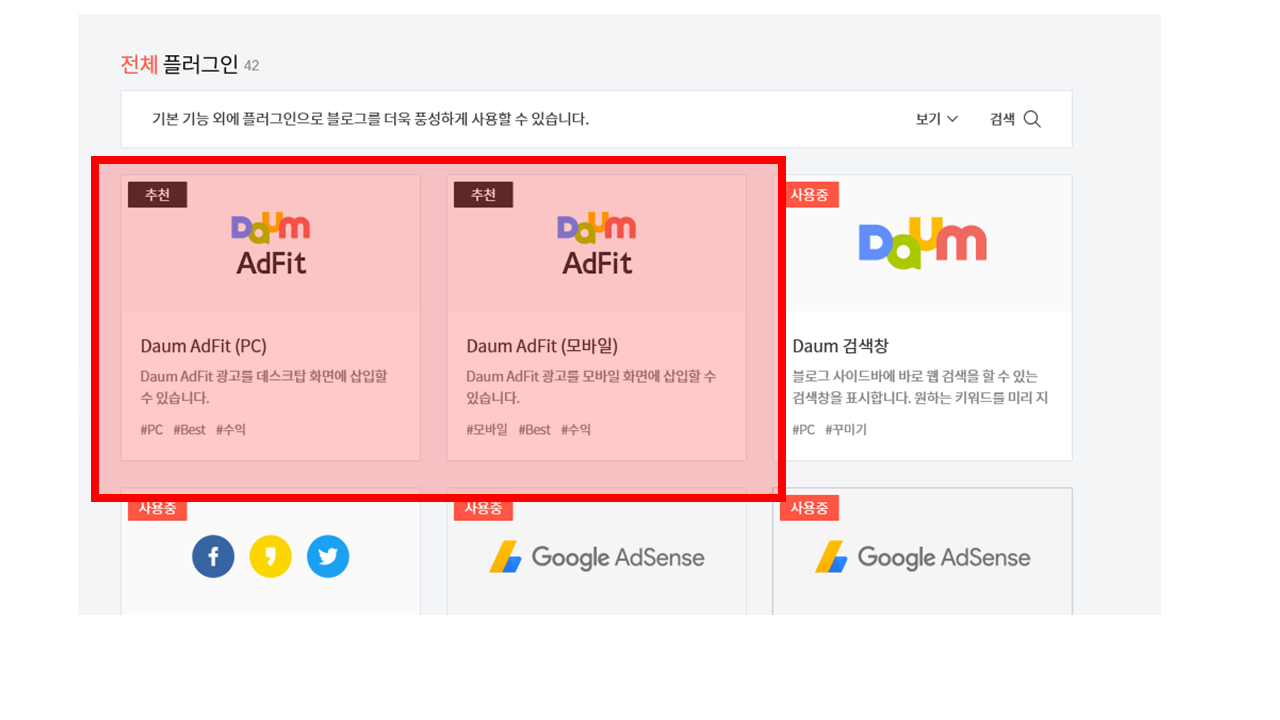Select the #Best tag on Daum AdFit (모바일)
Screen dimensions: 1280x720
534,429
